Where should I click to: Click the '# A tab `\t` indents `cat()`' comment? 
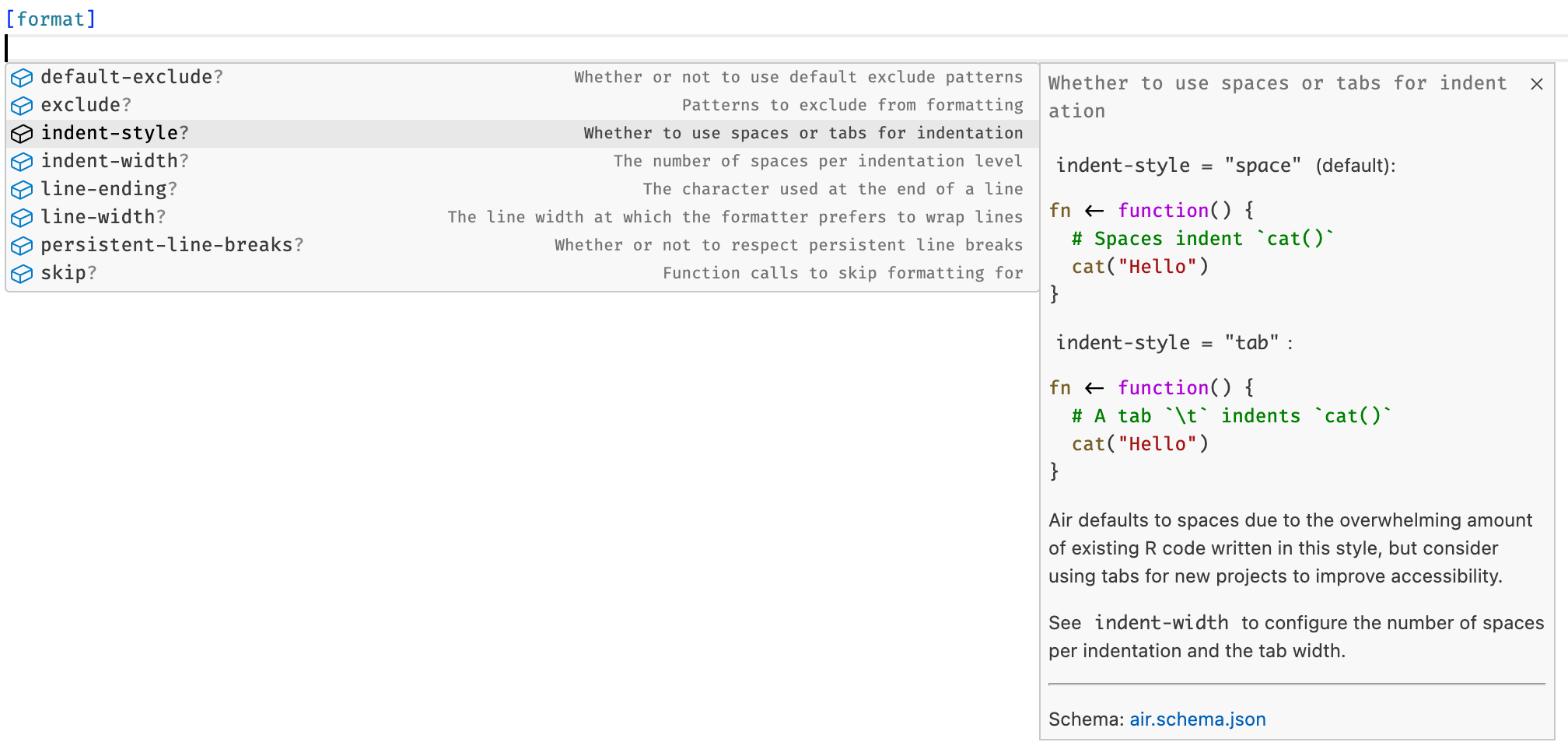click(x=1231, y=416)
